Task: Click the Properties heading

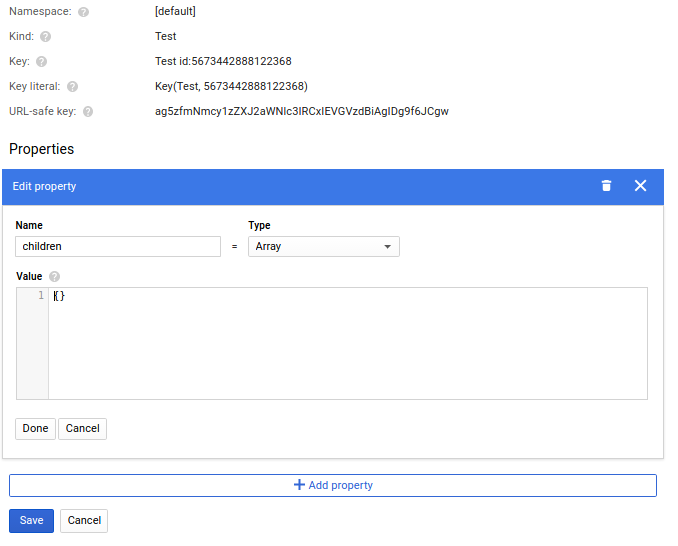Action: click(x=42, y=149)
